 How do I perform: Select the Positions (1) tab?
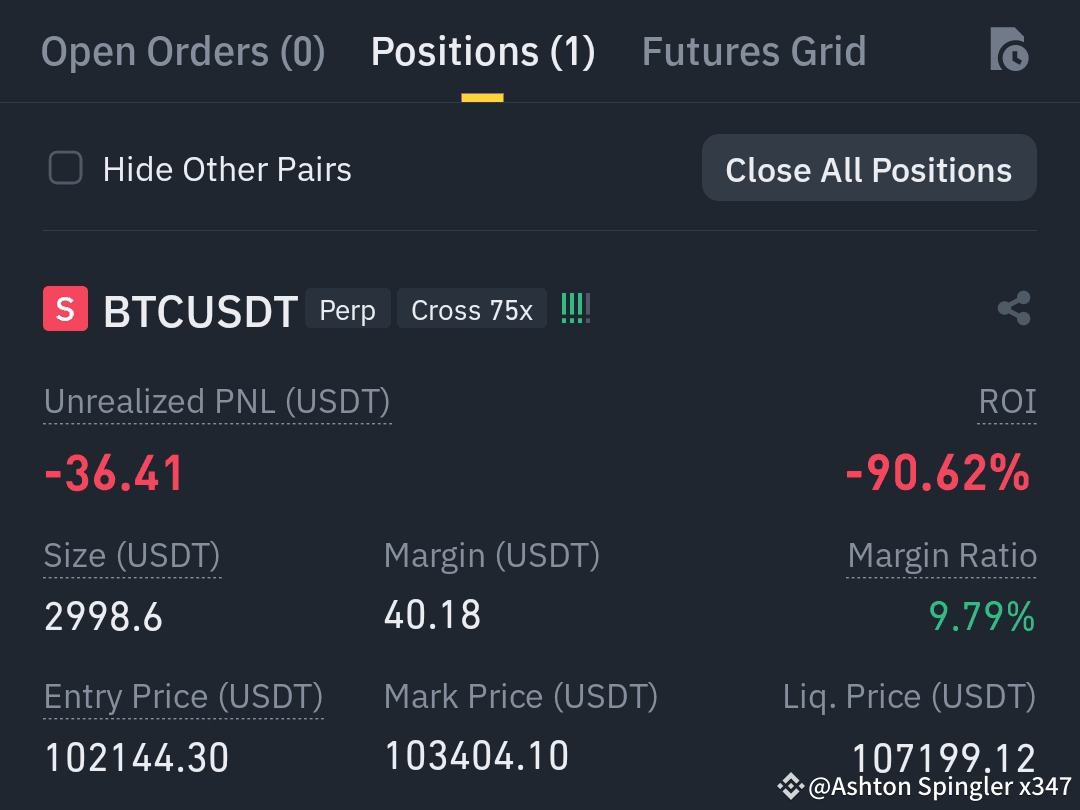[x=482, y=52]
